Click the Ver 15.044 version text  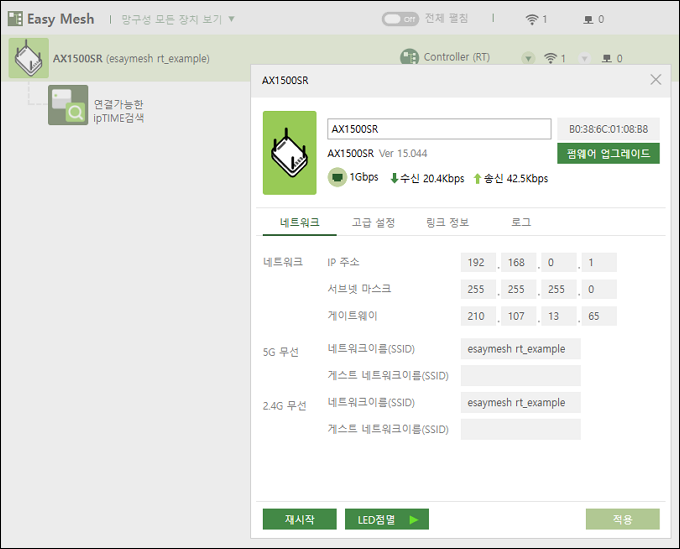(x=403, y=154)
